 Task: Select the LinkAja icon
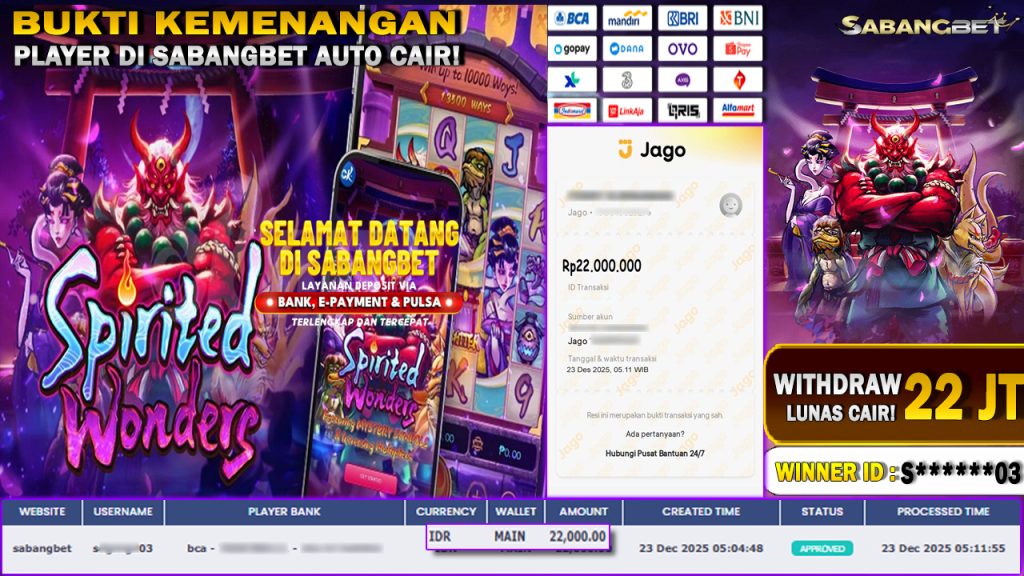627,110
